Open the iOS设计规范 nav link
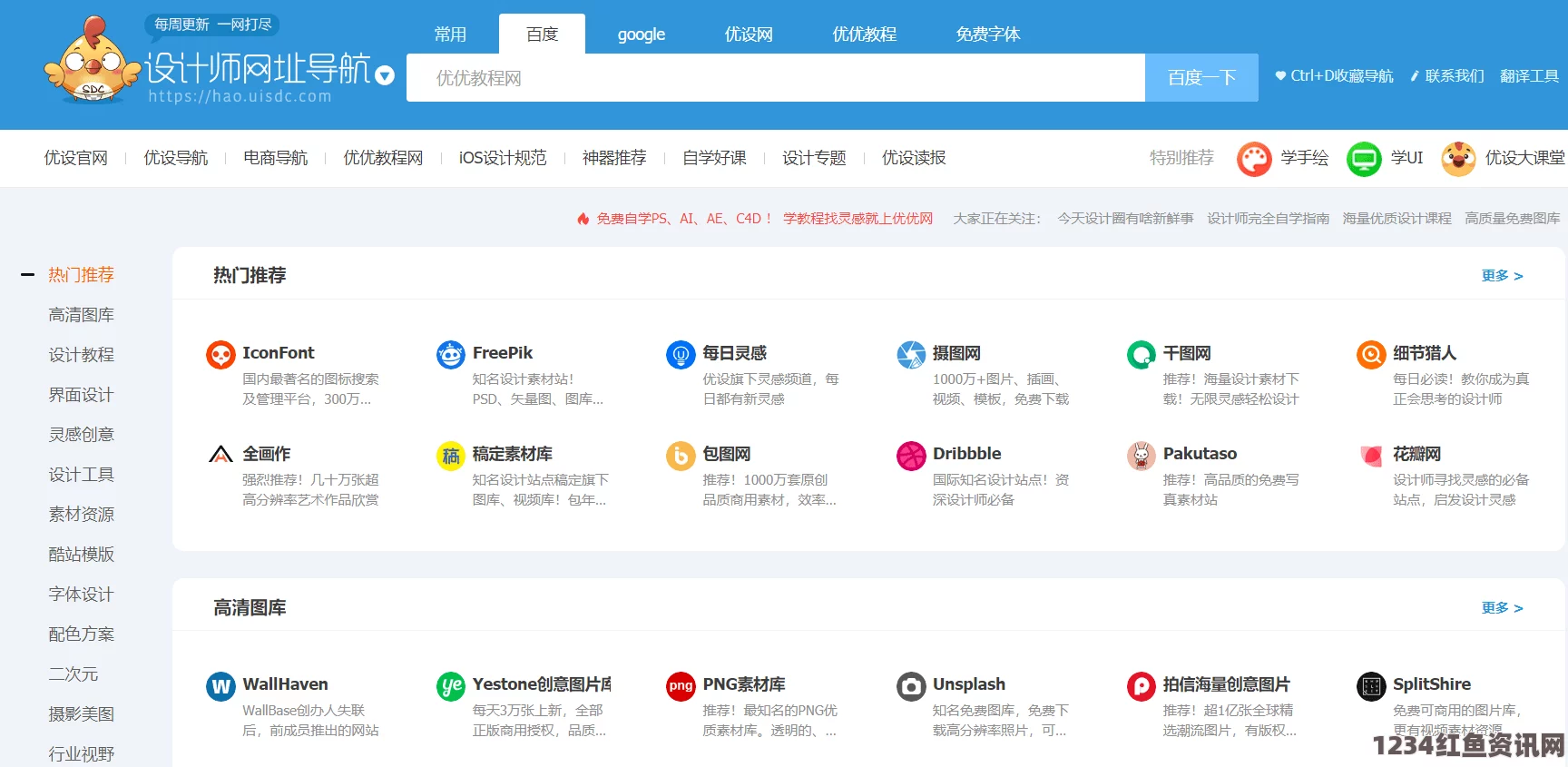This screenshot has height=767, width=1568. [x=503, y=158]
